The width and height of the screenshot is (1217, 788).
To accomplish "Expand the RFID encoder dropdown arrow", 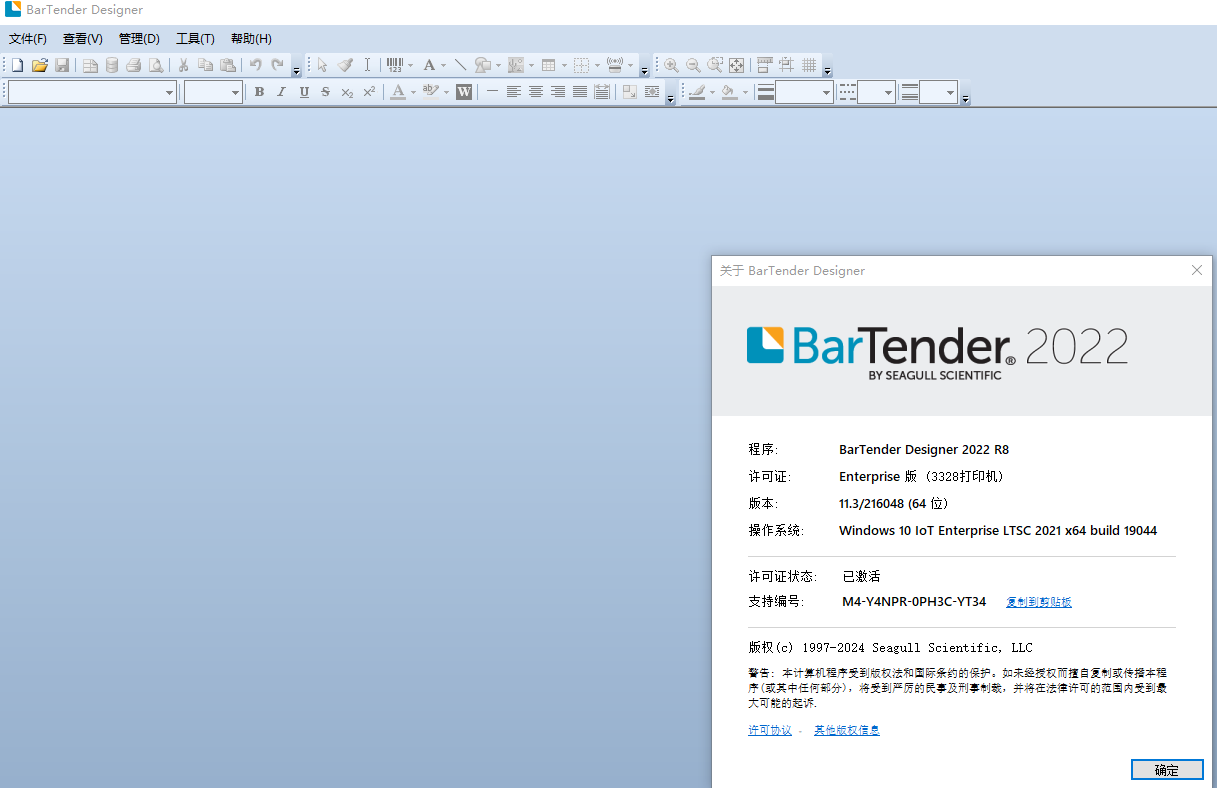I will pos(631,65).
